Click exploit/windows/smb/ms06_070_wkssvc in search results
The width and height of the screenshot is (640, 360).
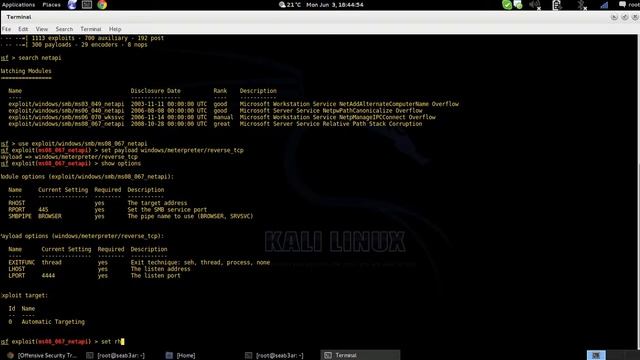(x=66, y=117)
